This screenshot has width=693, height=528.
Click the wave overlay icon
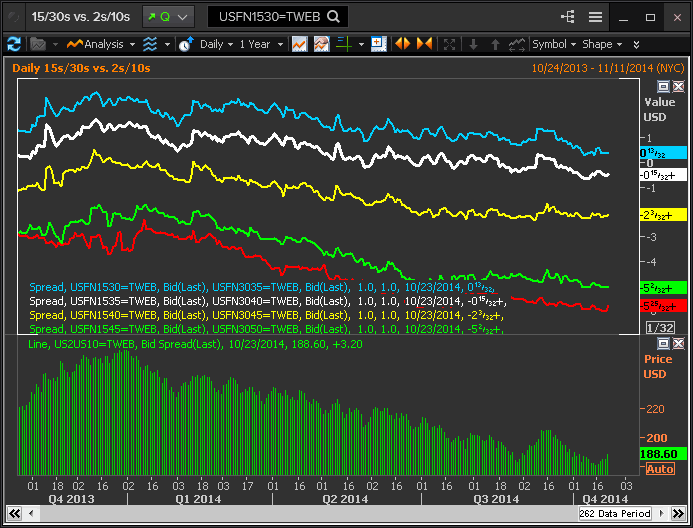[x=150, y=44]
